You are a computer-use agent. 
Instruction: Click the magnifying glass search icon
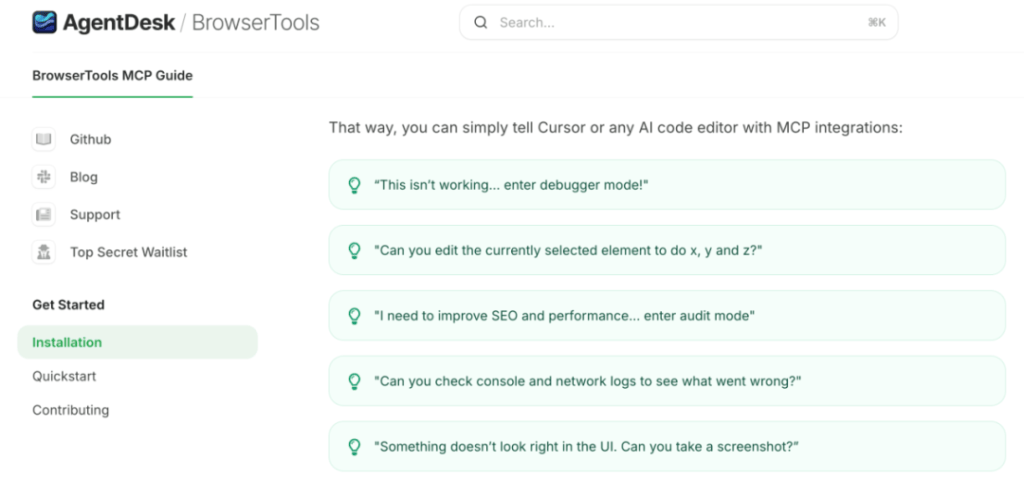pos(481,22)
